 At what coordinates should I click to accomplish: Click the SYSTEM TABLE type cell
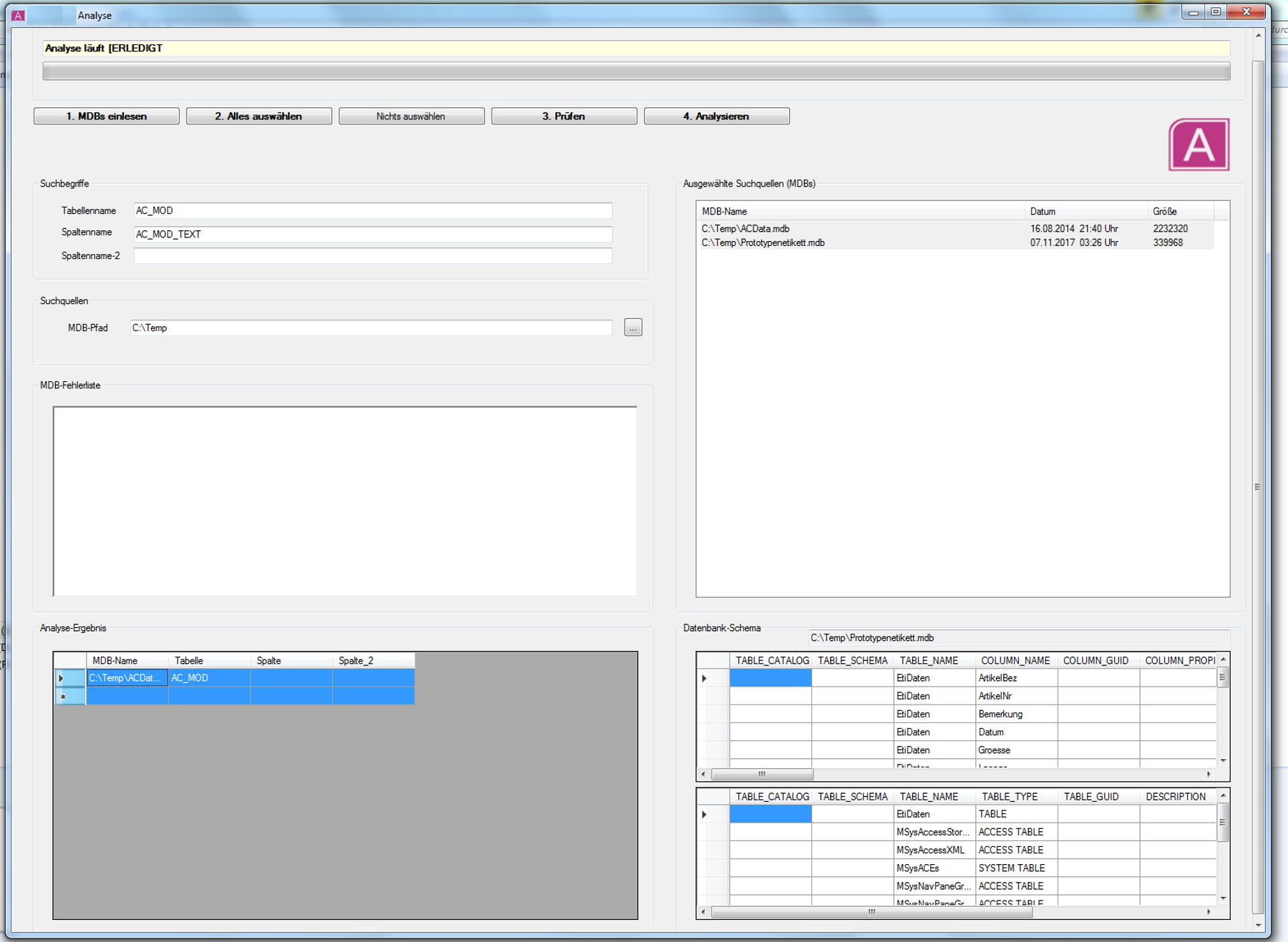(x=1016, y=868)
